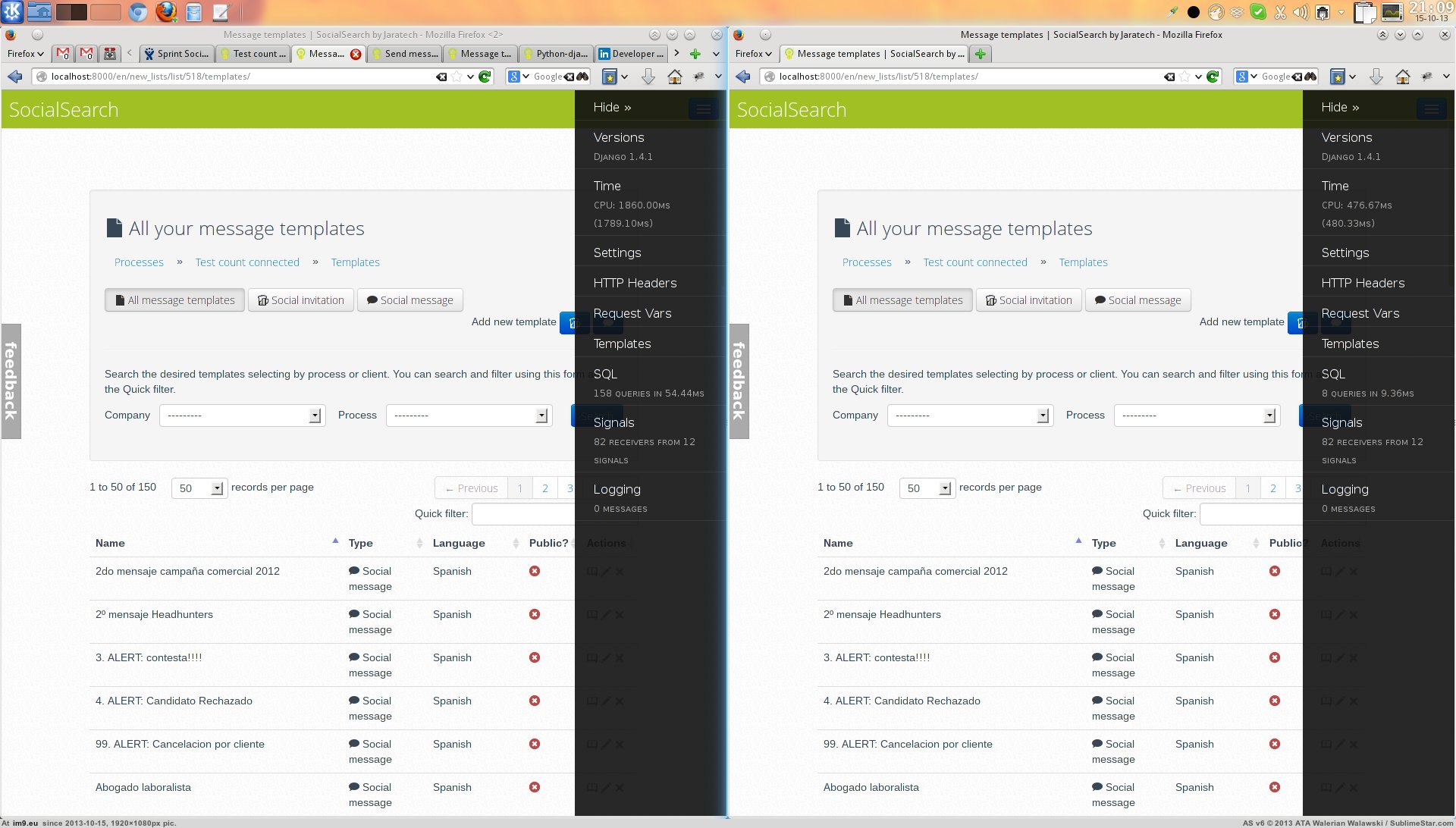Image resolution: width=1456 pixels, height=828 pixels.
Task: Switch to the 'Send mess...' tab
Action: point(404,54)
